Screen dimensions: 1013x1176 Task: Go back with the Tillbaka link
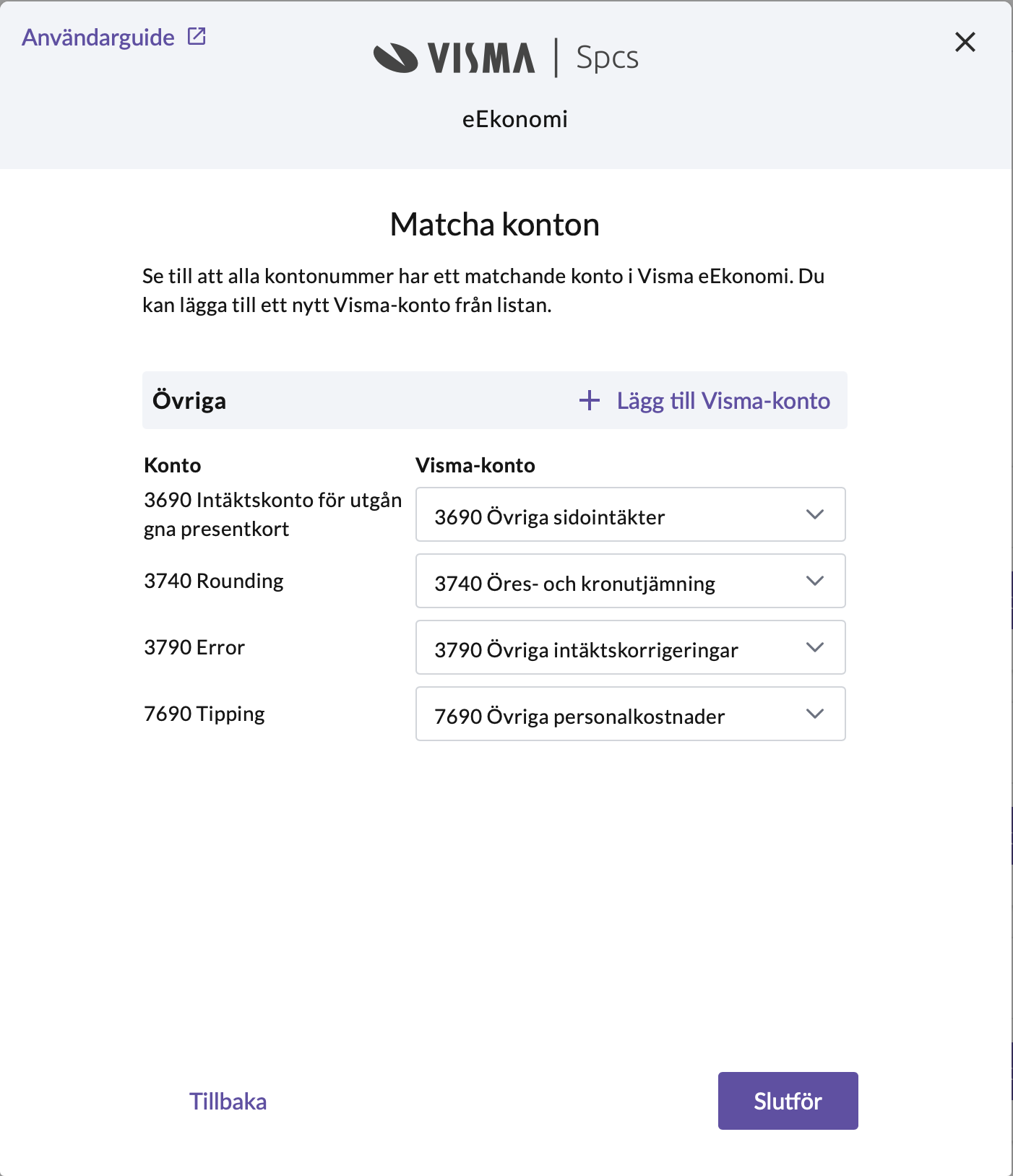coord(228,1102)
